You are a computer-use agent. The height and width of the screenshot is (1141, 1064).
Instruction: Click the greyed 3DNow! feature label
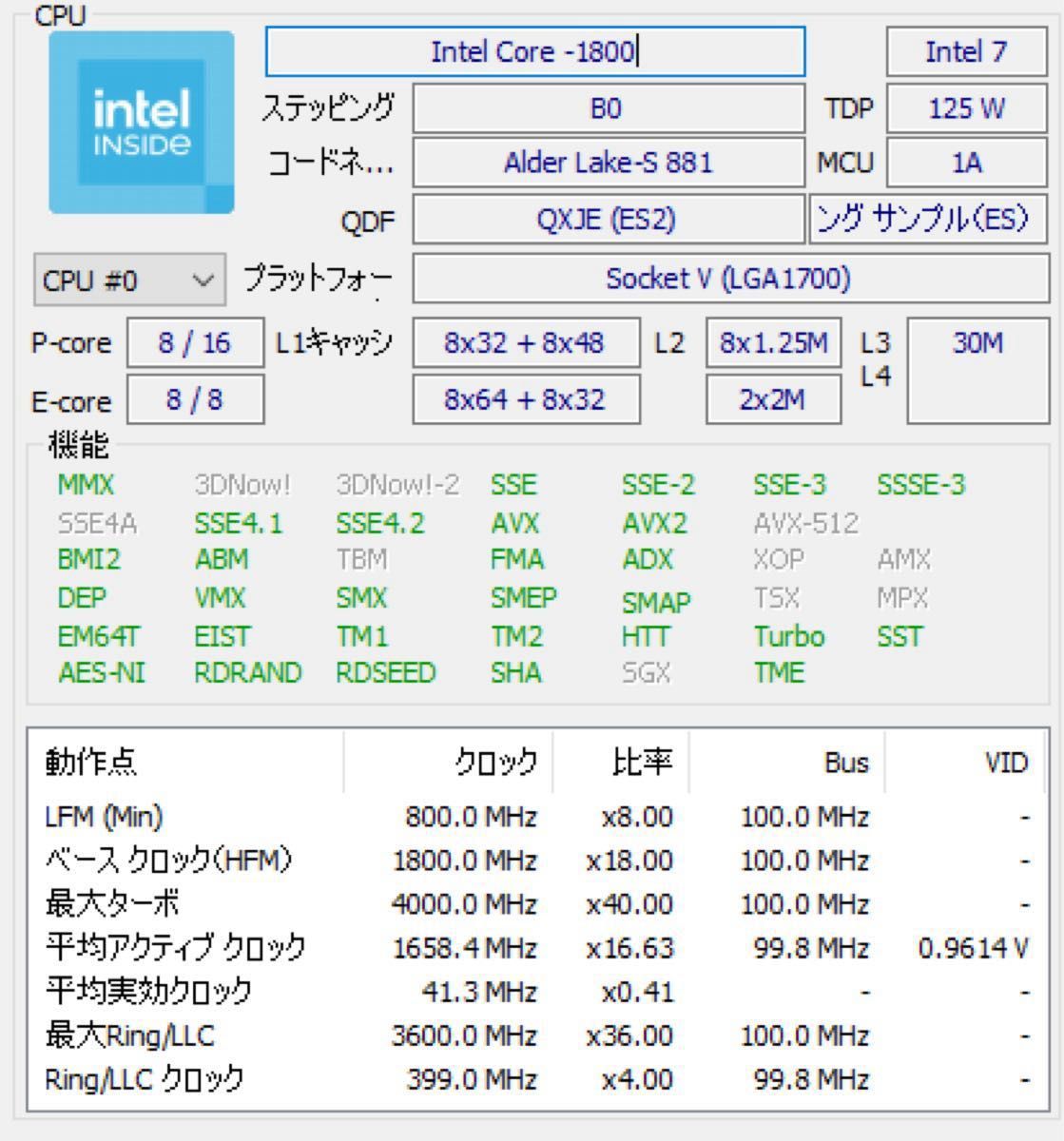pyautogui.click(x=242, y=485)
